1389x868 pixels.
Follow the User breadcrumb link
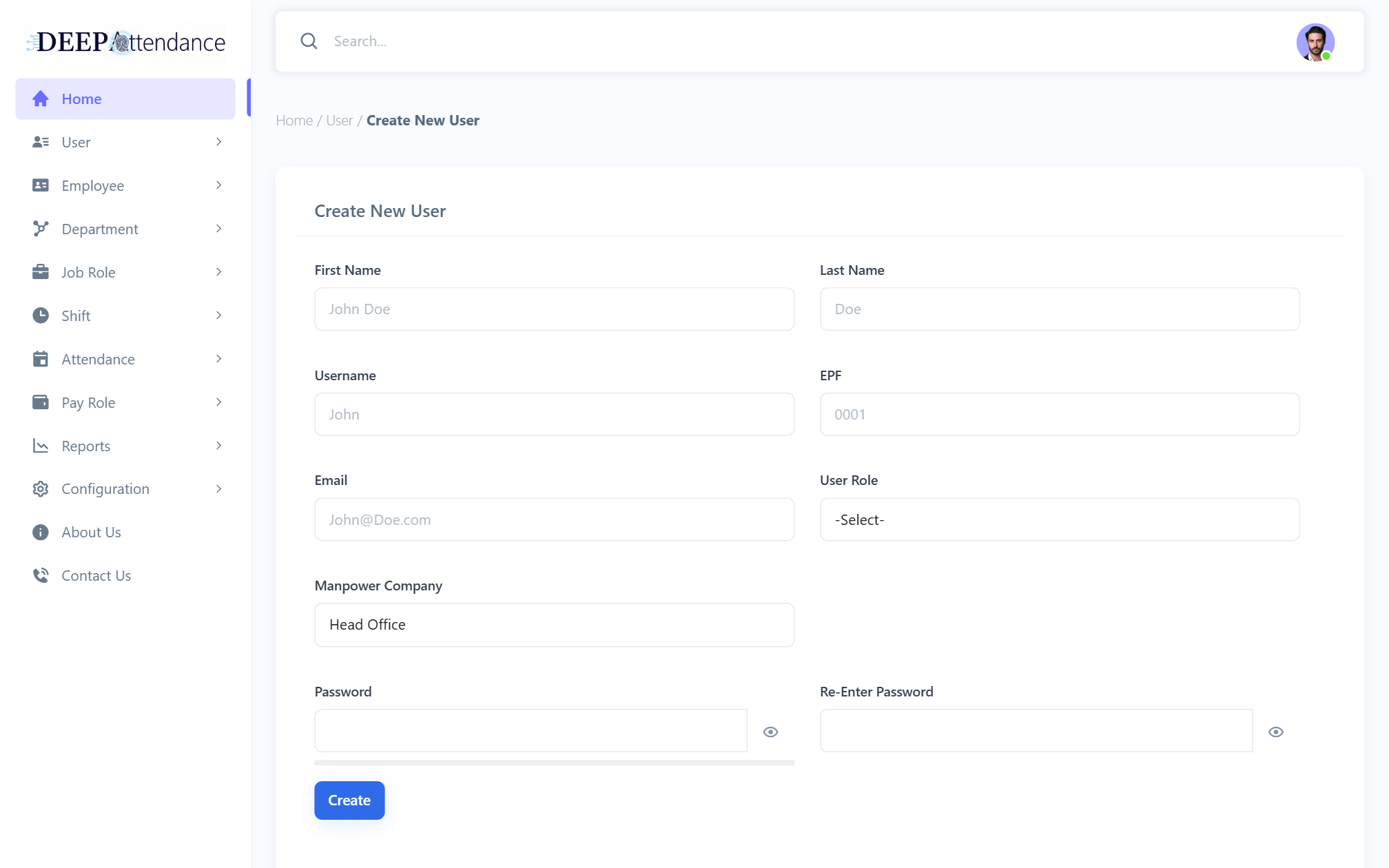click(339, 121)
